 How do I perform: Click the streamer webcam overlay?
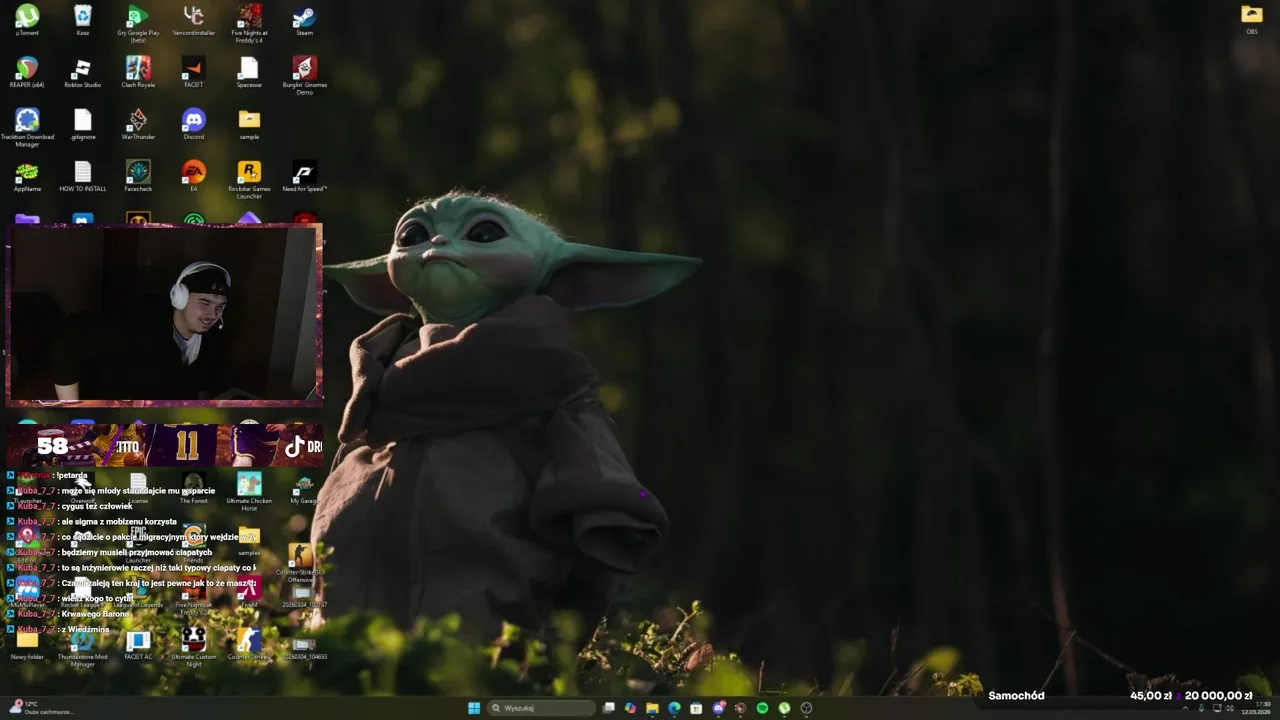tap(164, 314)
